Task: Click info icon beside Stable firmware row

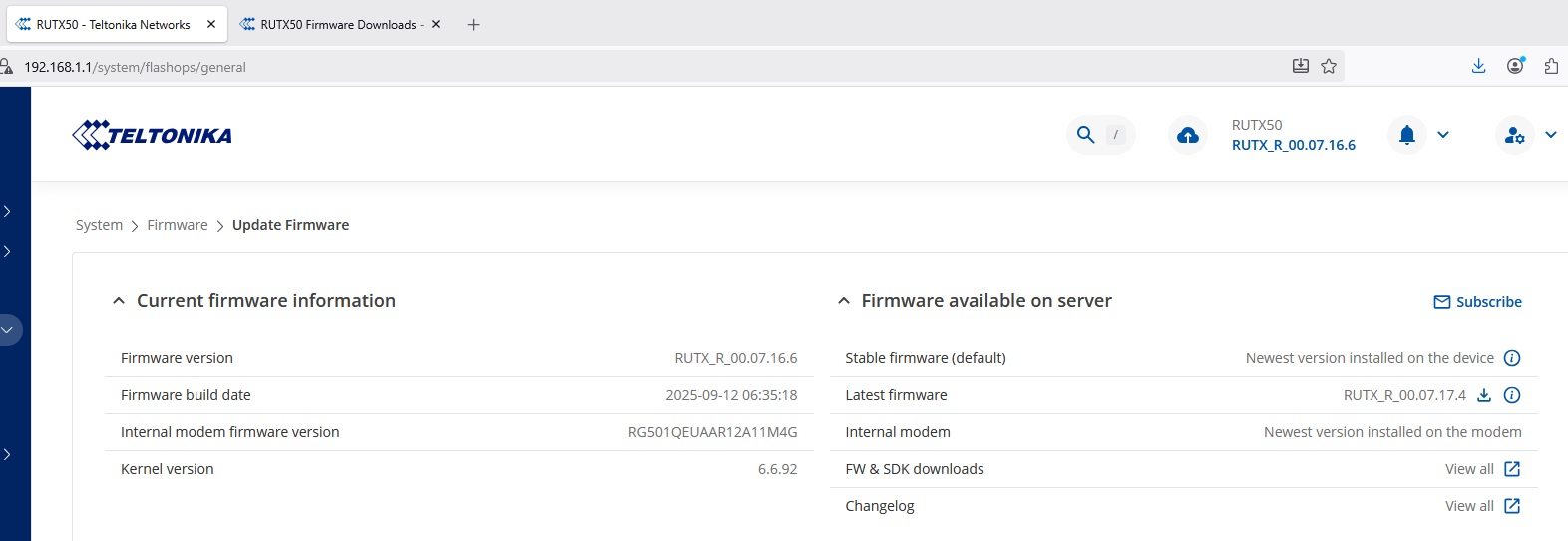Action: 1512,358
